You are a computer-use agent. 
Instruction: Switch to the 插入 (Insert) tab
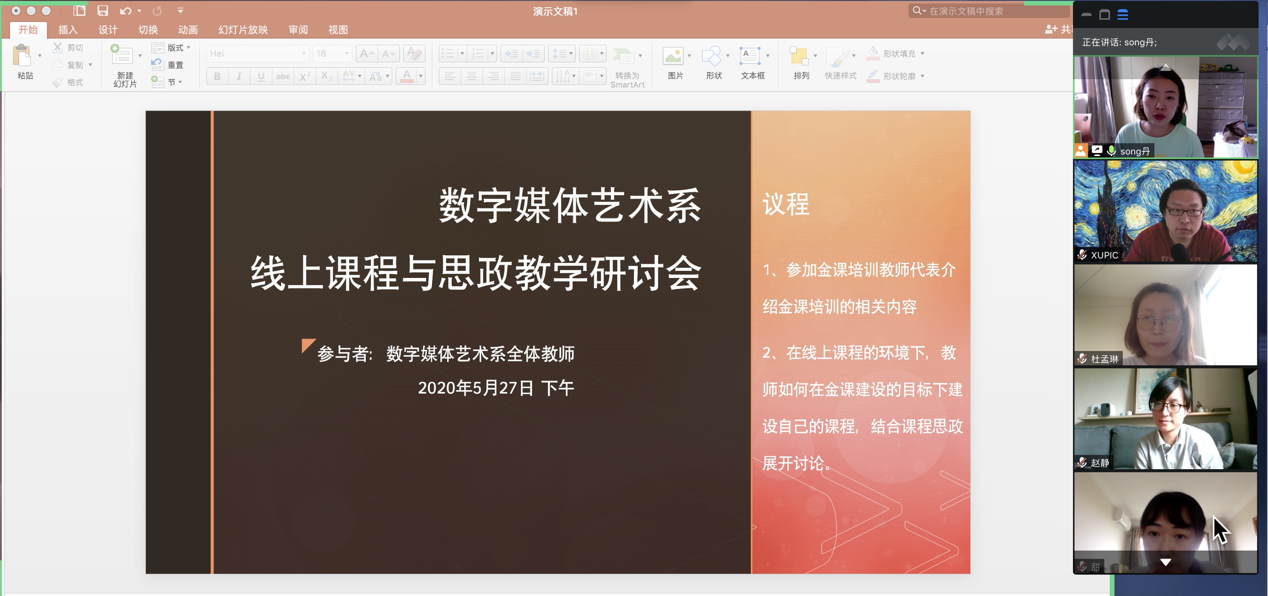(68, 30)
